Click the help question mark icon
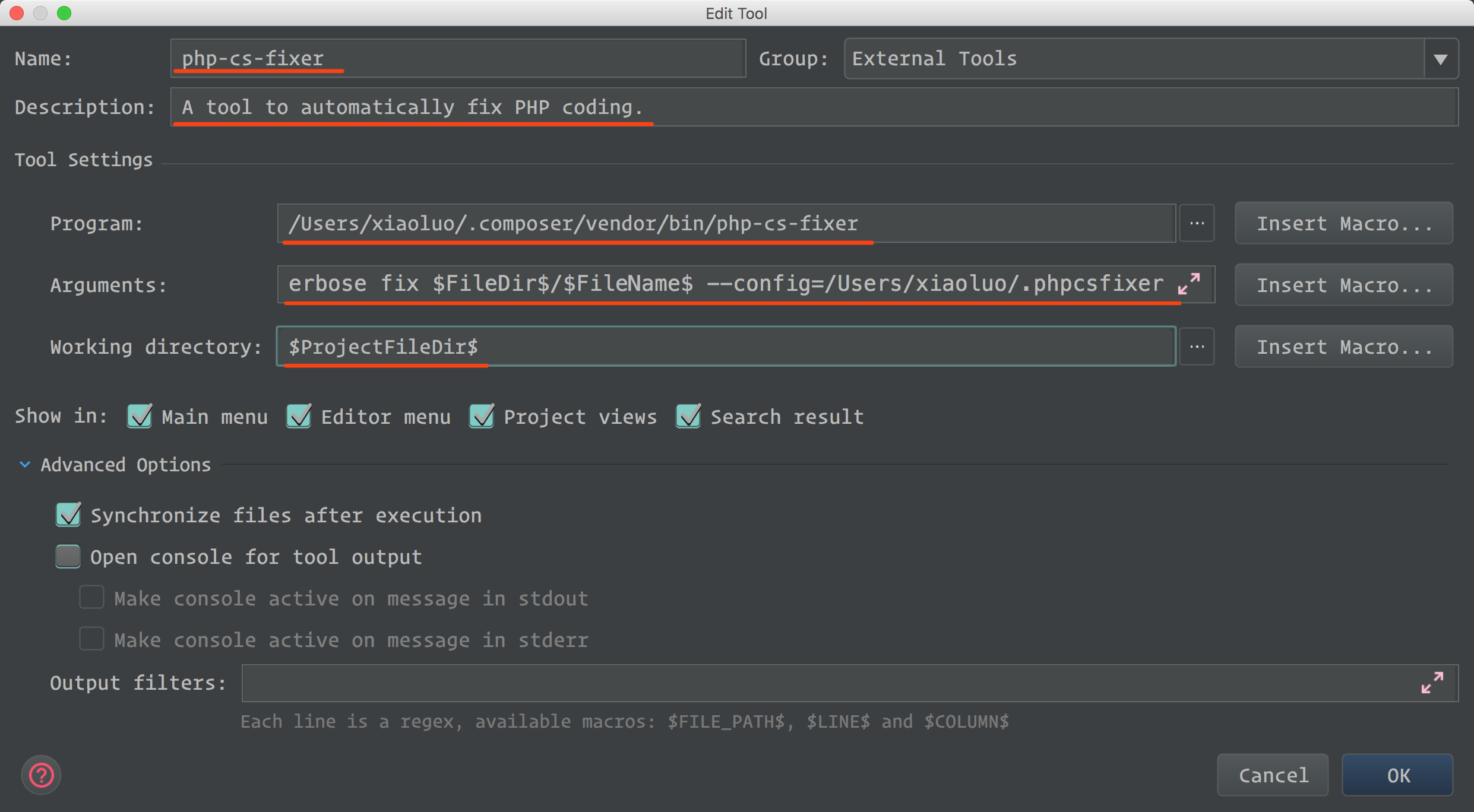This screenshot has width=1474, height=812. tap(41, 775)
